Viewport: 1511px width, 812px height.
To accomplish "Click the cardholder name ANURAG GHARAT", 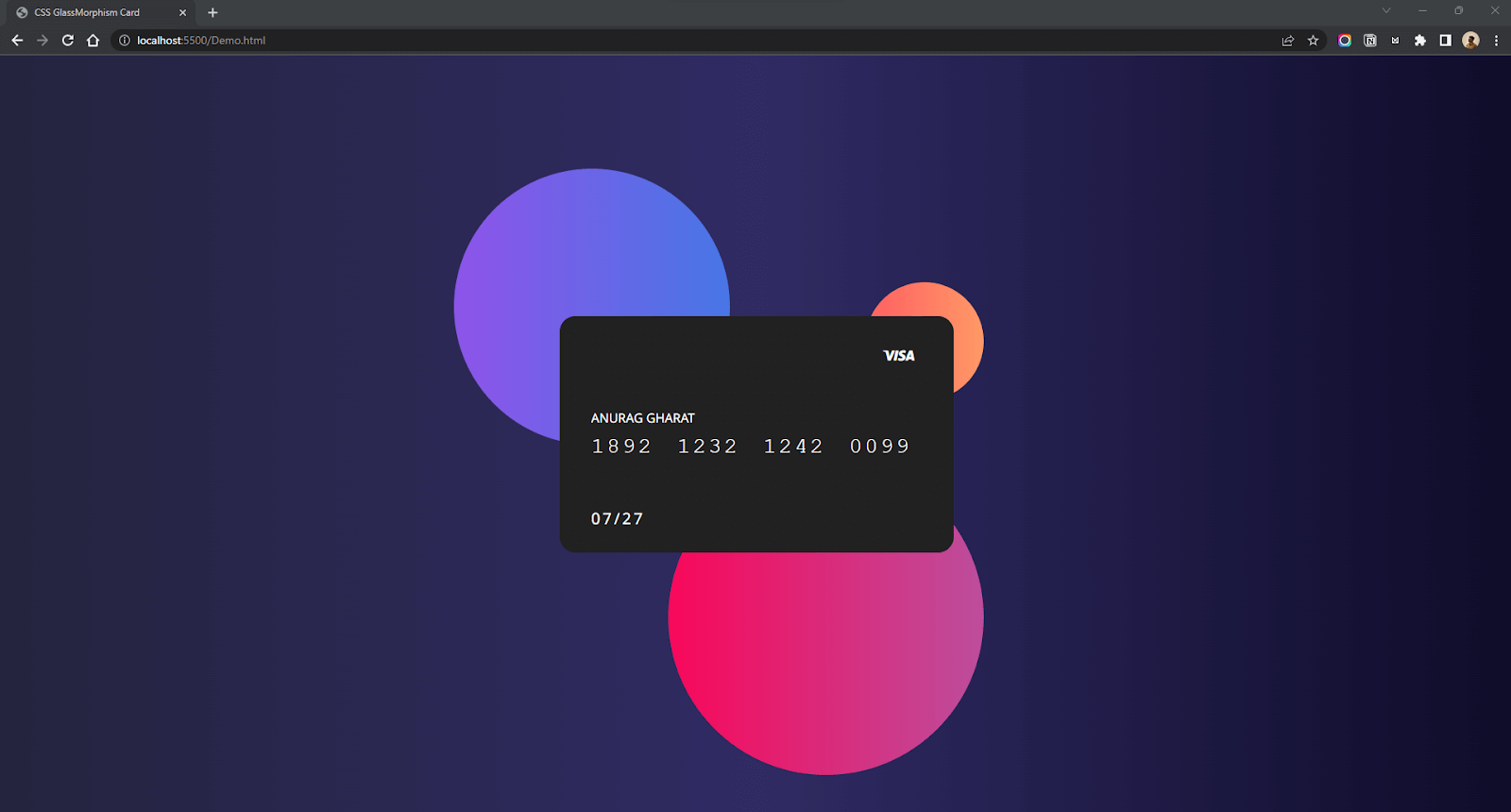I will [x=643, y=418].
